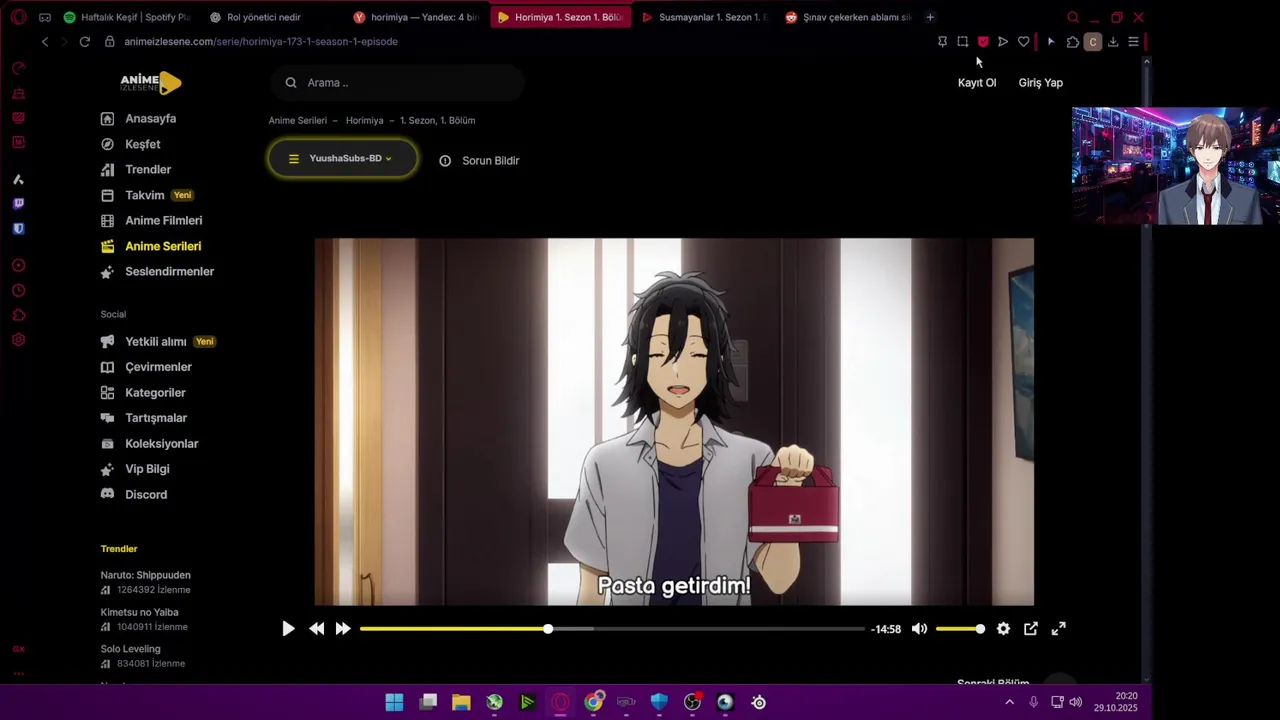Open Yetkili alımı page

[x=158, y=342]
